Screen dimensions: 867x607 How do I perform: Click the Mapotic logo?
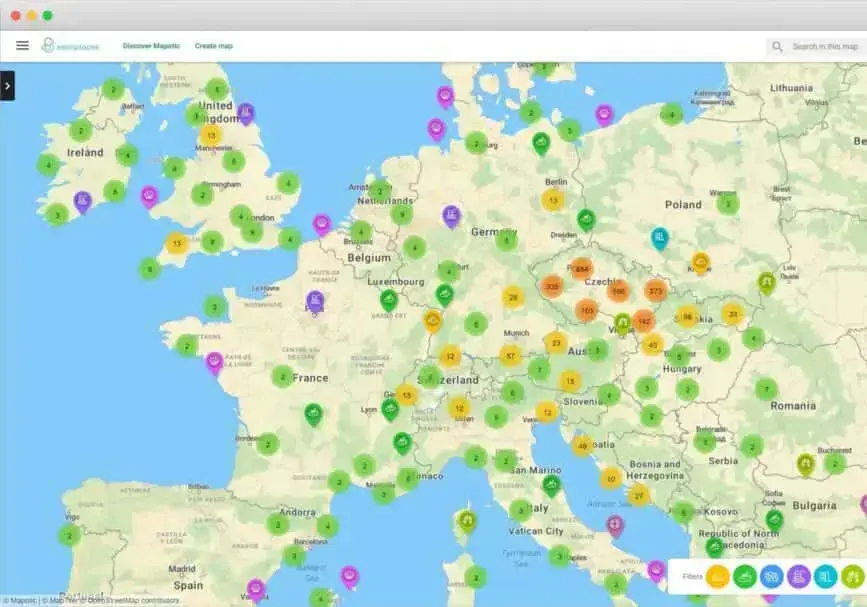coord(63,46)
